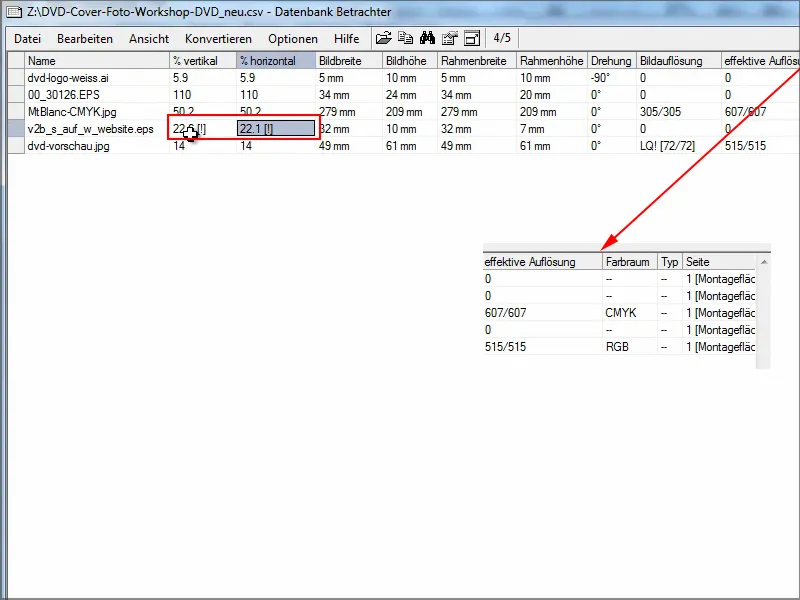Click the Bildbreite column header
The width and height of the screenshot is (800, 600).
point(349,61)
